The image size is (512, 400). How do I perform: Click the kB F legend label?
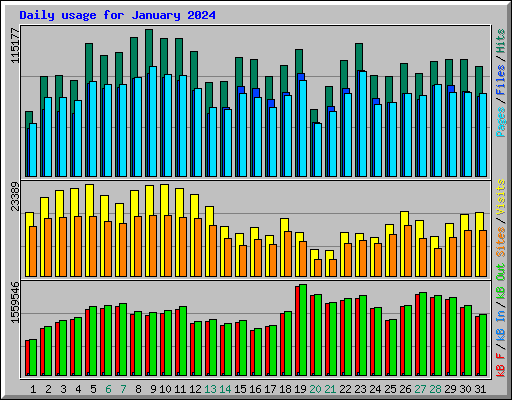pyautogui.click(x=501, y=365)
